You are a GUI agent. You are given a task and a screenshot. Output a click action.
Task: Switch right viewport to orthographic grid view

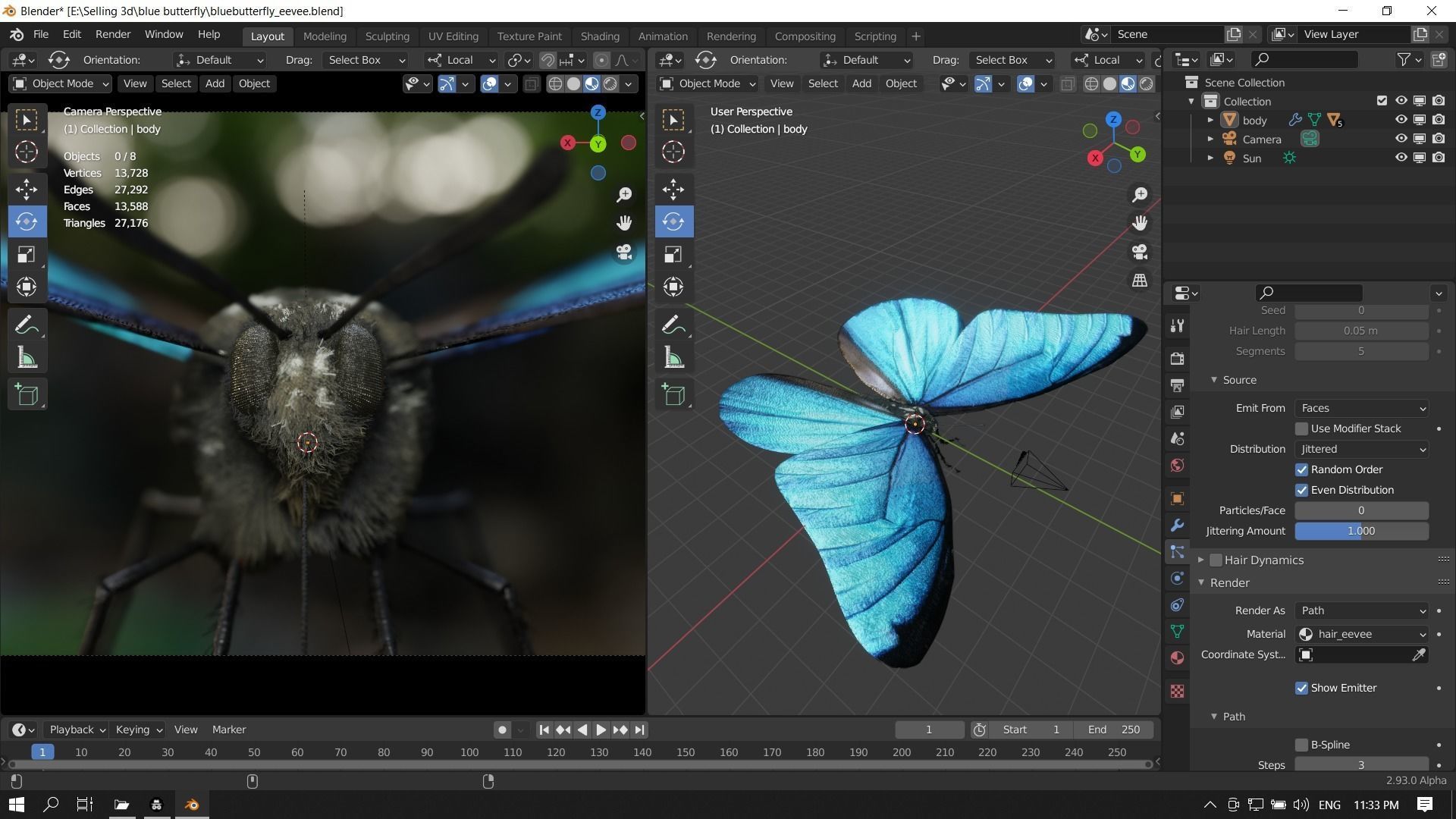point(1139,281)
